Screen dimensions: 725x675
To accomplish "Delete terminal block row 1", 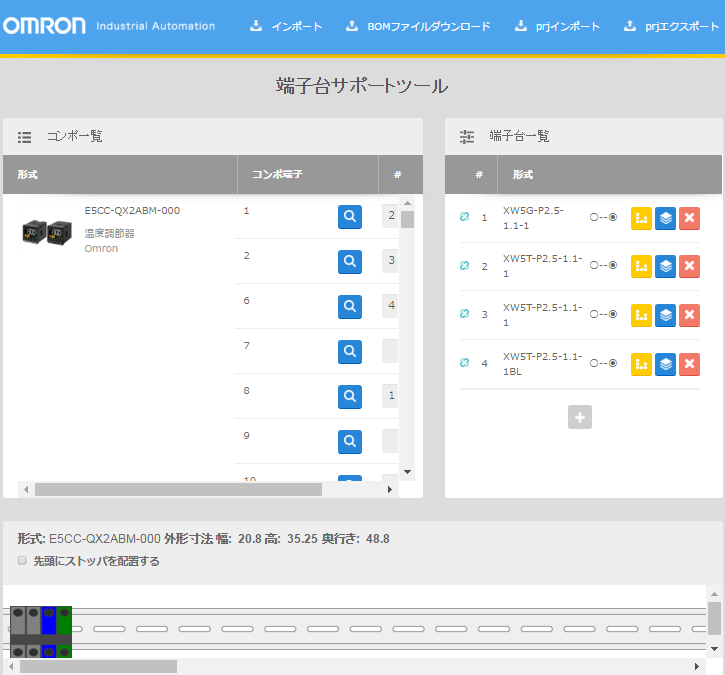I will click(x=689, y=218).
